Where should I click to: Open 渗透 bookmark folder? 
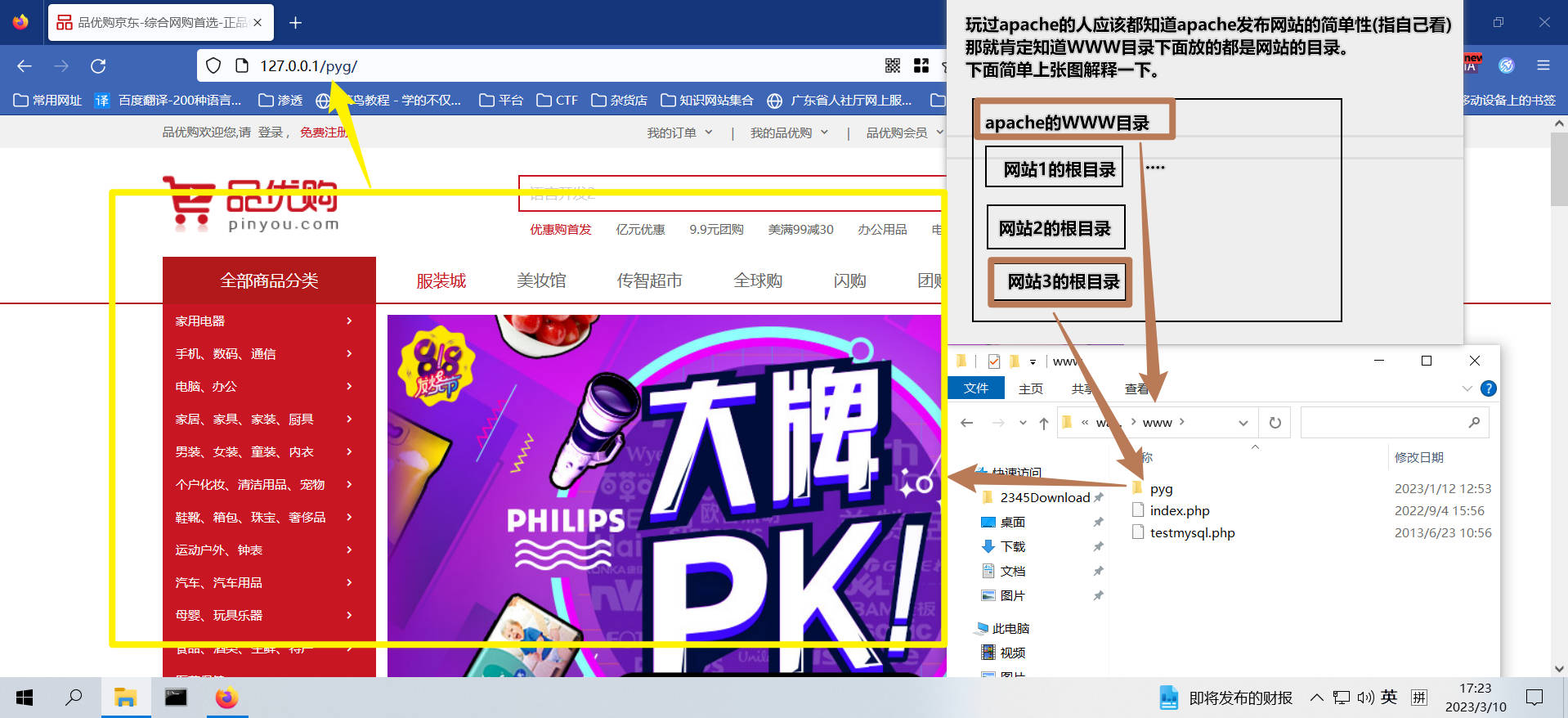[280, 101]
